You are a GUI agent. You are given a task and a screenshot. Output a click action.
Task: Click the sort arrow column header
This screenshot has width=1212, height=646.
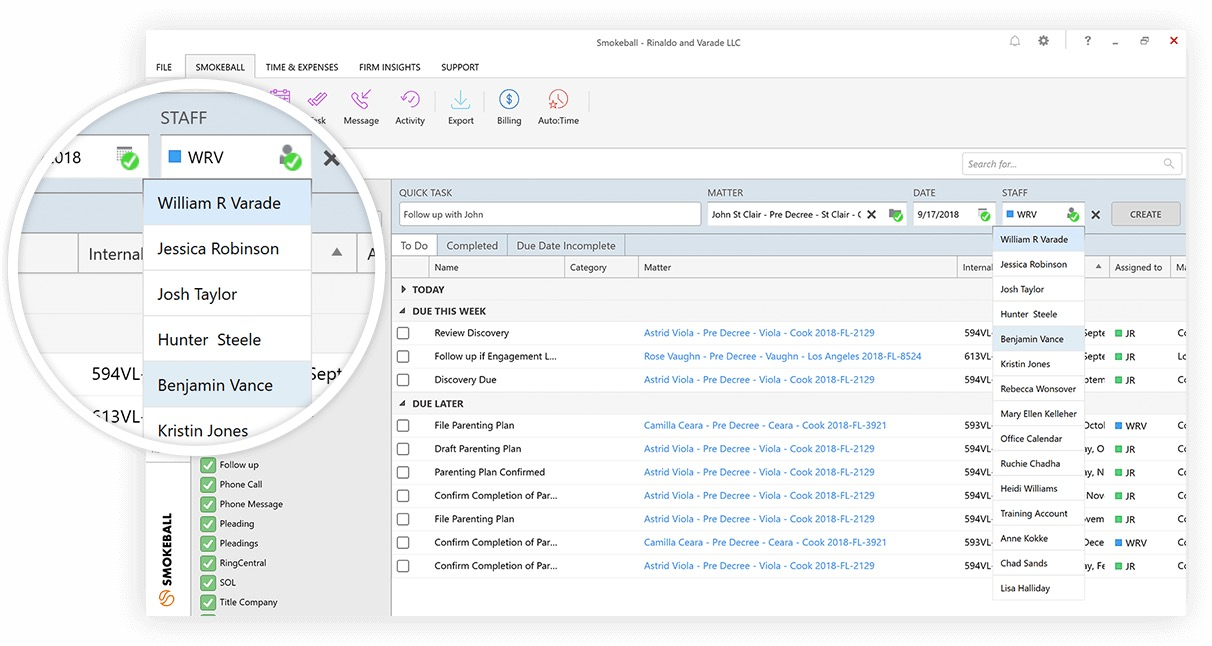tap(1098, 267)
